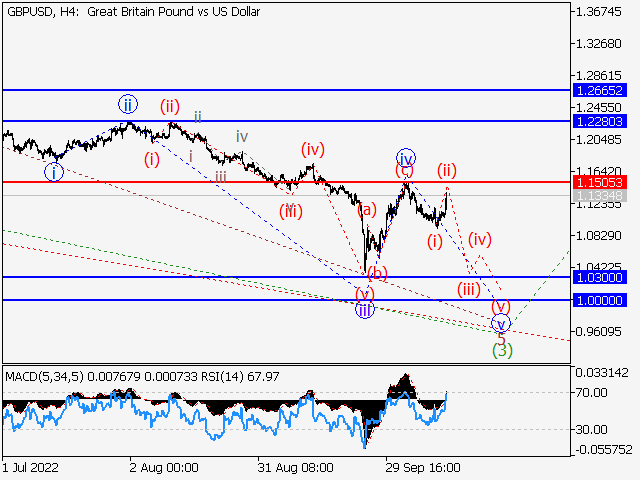This screenshot has width=640, height=480.
Task: Click the 0.96095 price axis value
Action: click(x=598, y=331)
